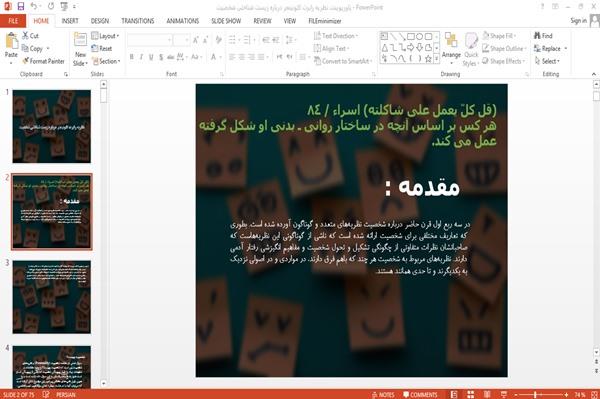
Task: Click the Save icon in quick access toolbar
Action: click(x=21, y=7)
